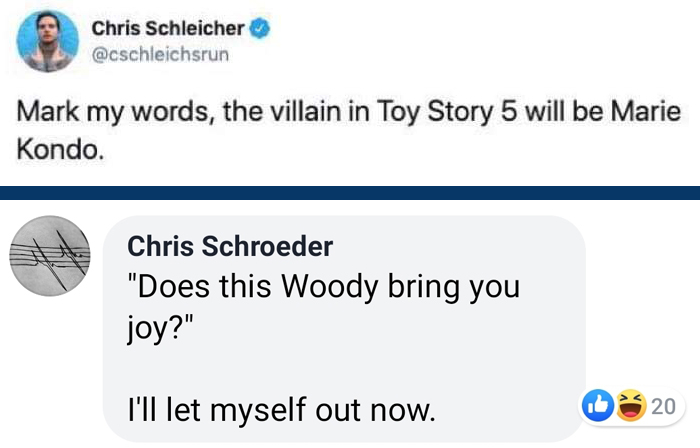Open the Chris Schroeder commenter name
Viewport: 700px width, 448px height.
230,246
